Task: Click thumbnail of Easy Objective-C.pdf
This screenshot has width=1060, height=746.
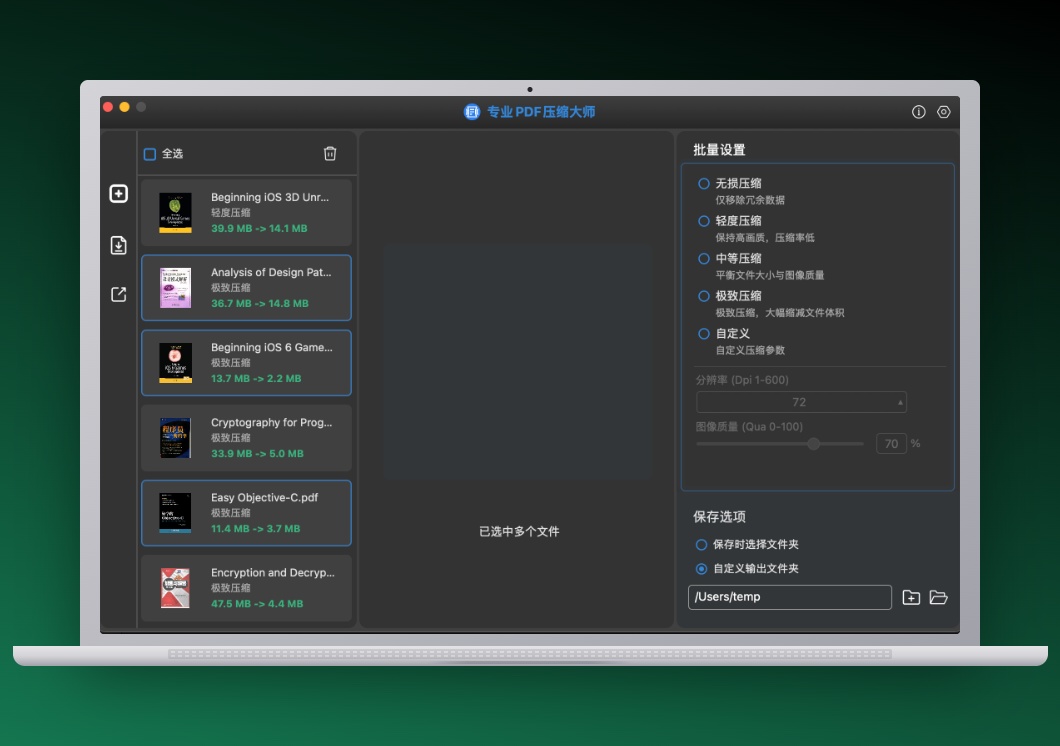Action: 175,513
